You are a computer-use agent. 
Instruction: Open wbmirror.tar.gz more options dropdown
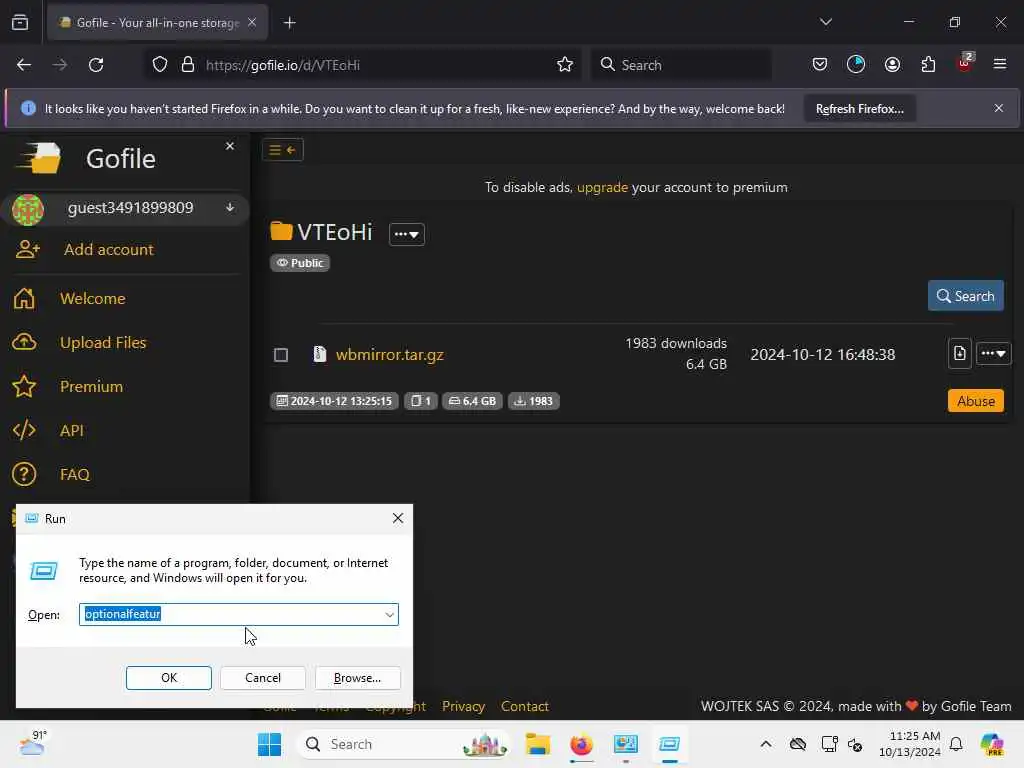coord(993,354)
